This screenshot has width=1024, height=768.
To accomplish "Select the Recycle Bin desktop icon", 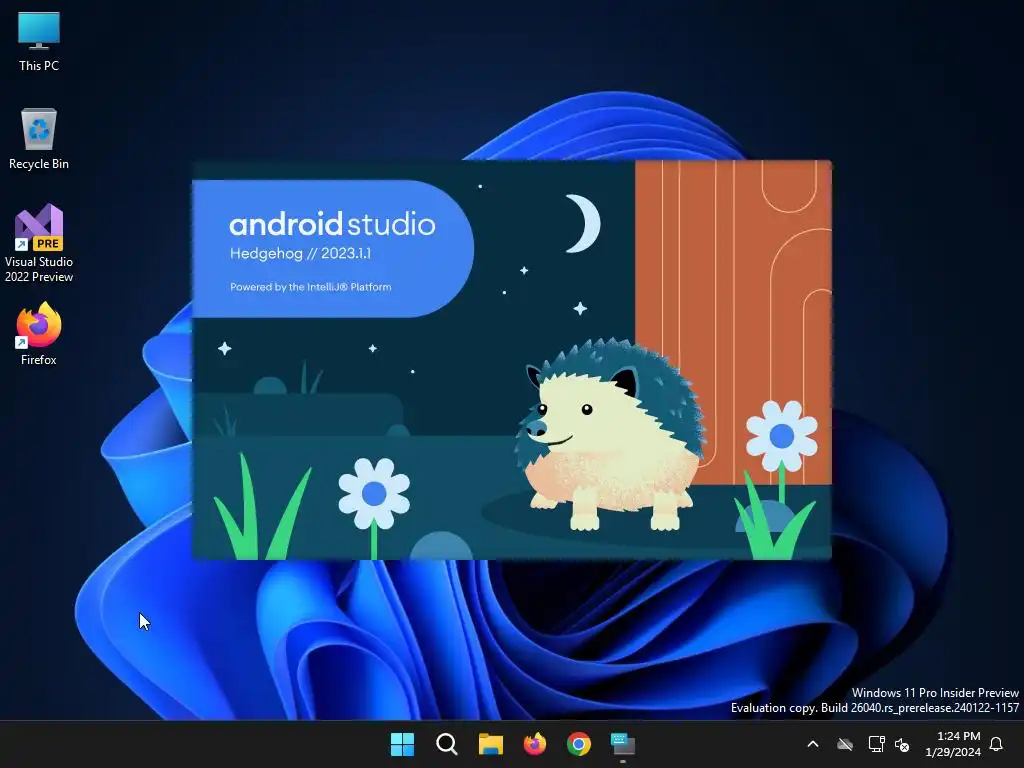I will [39, 139].
